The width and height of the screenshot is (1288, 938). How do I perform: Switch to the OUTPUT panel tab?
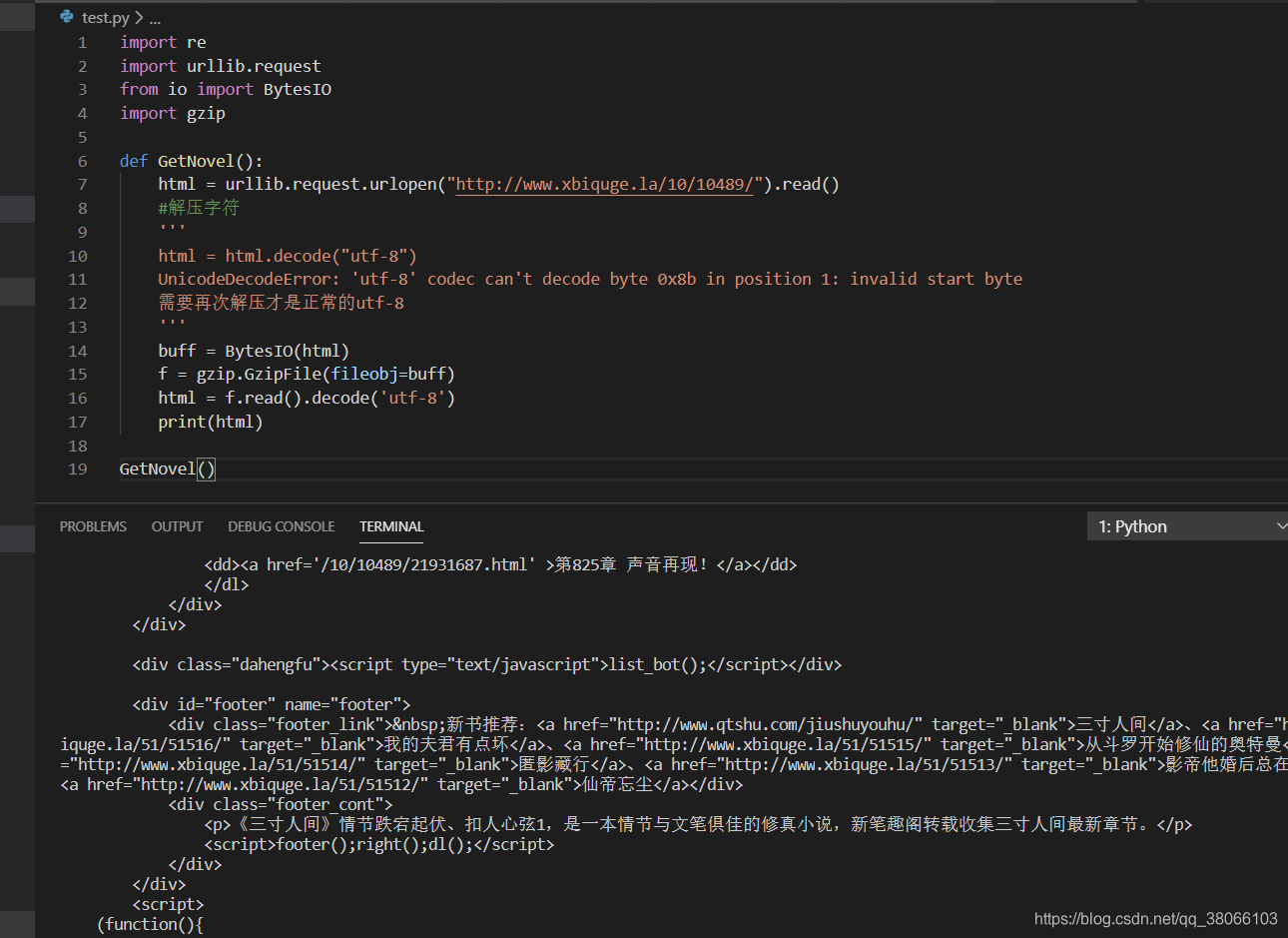coord(177,526)
